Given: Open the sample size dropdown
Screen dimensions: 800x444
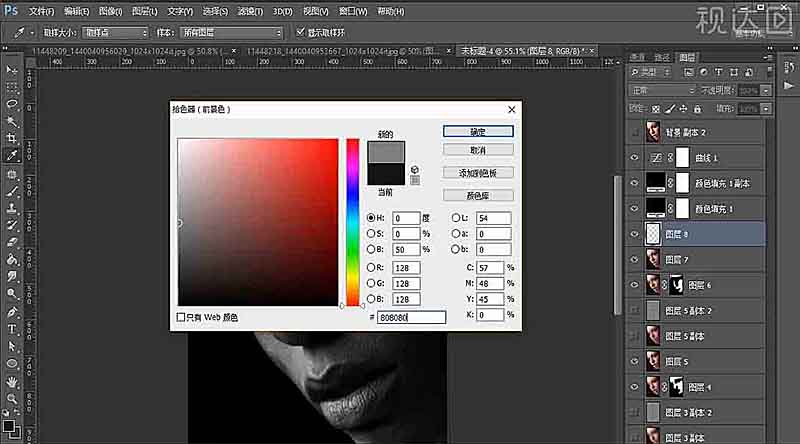Looking at the screenshot, I should point(115,33).
